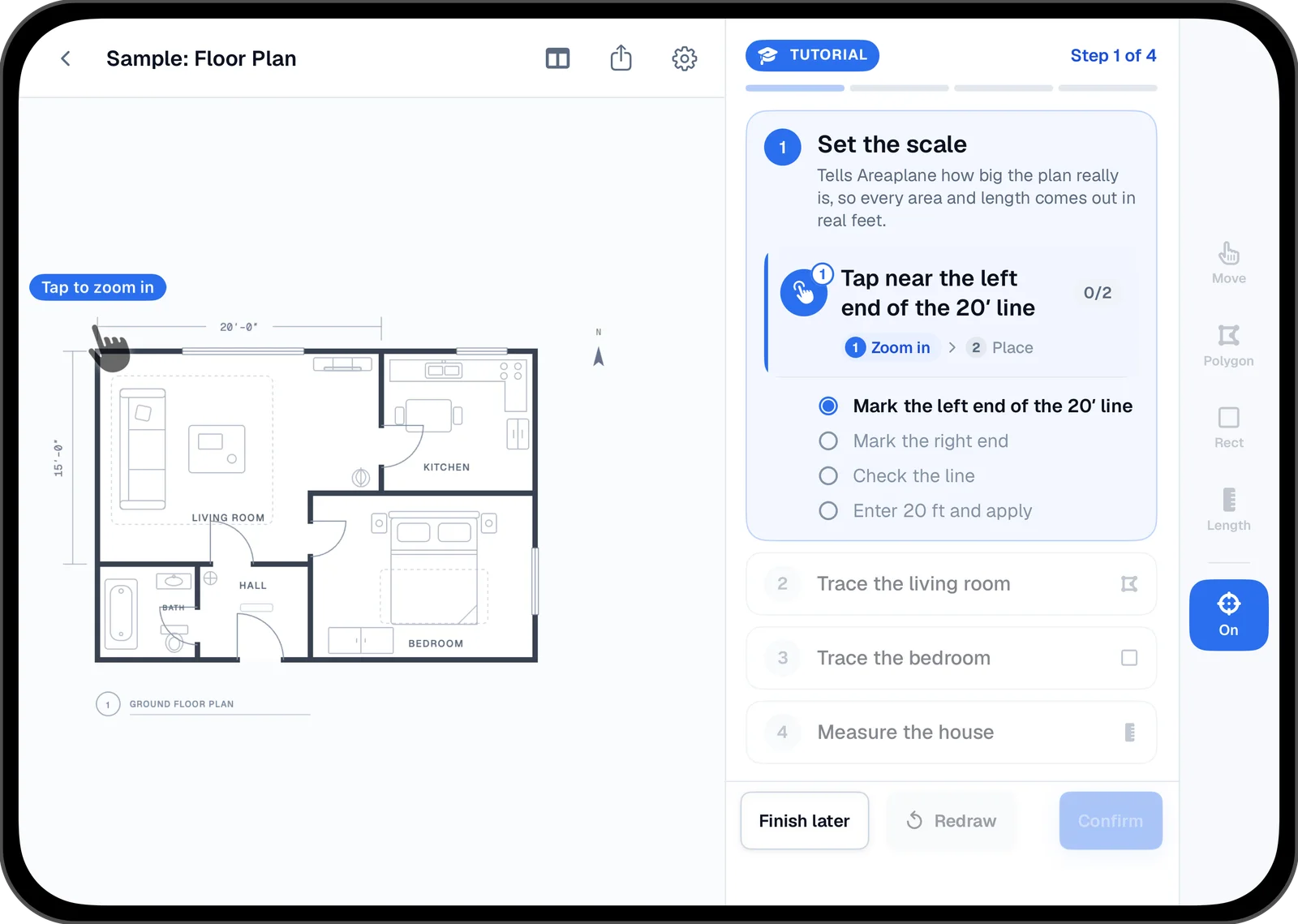Click the rectangle icon in Trace the bedroom

coord(1129,658)
